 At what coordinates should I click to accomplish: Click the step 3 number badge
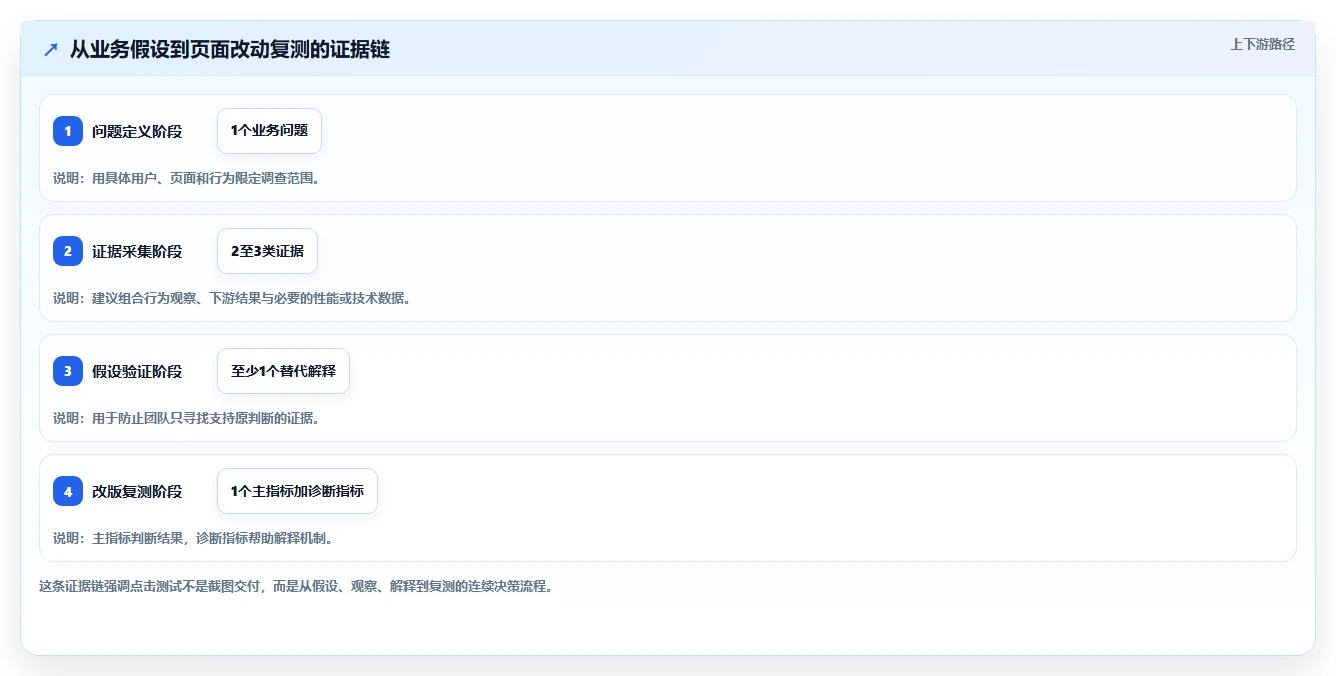tap(68, 371)
